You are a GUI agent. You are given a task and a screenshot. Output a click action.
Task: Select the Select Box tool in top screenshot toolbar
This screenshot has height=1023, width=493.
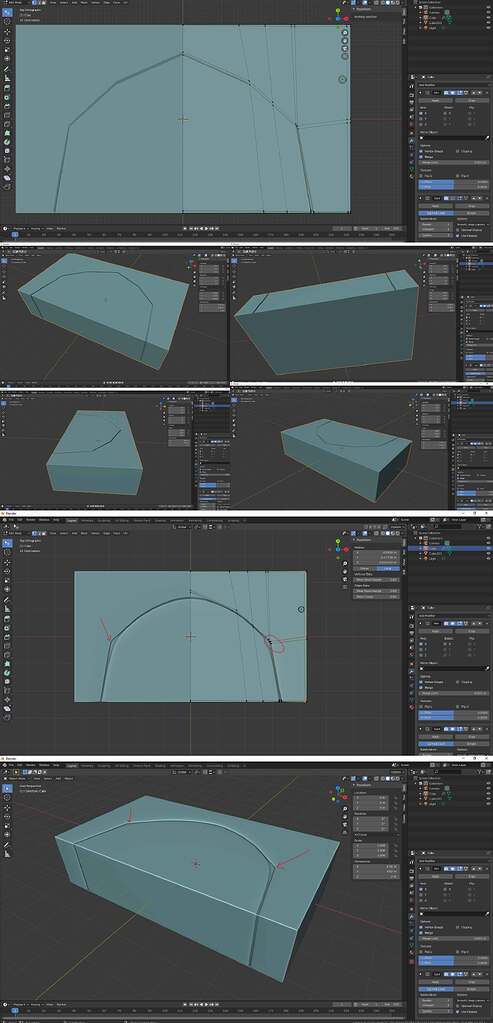(7, 12)
